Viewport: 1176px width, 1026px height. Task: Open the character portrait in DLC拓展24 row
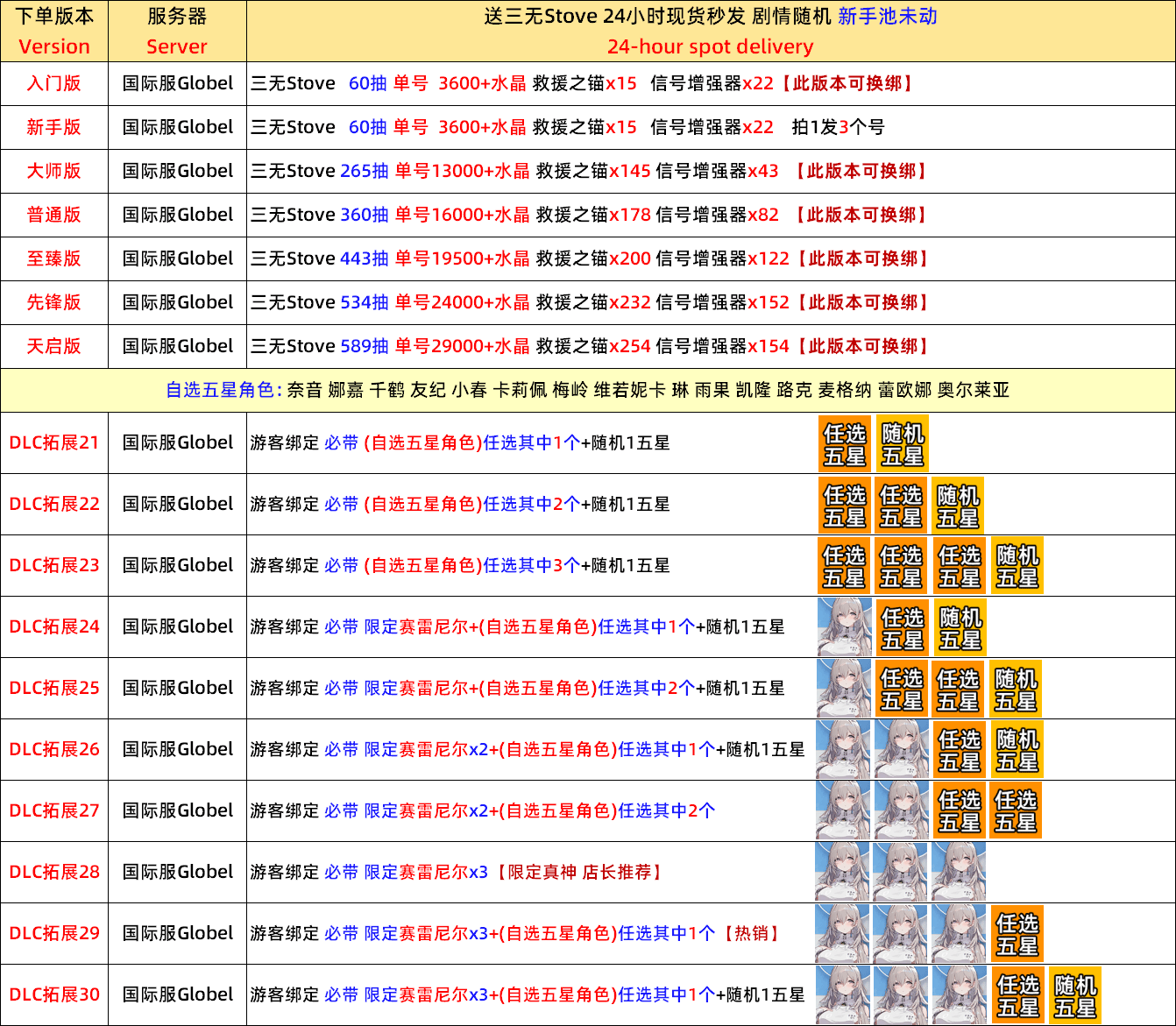(x=844, y=627)
